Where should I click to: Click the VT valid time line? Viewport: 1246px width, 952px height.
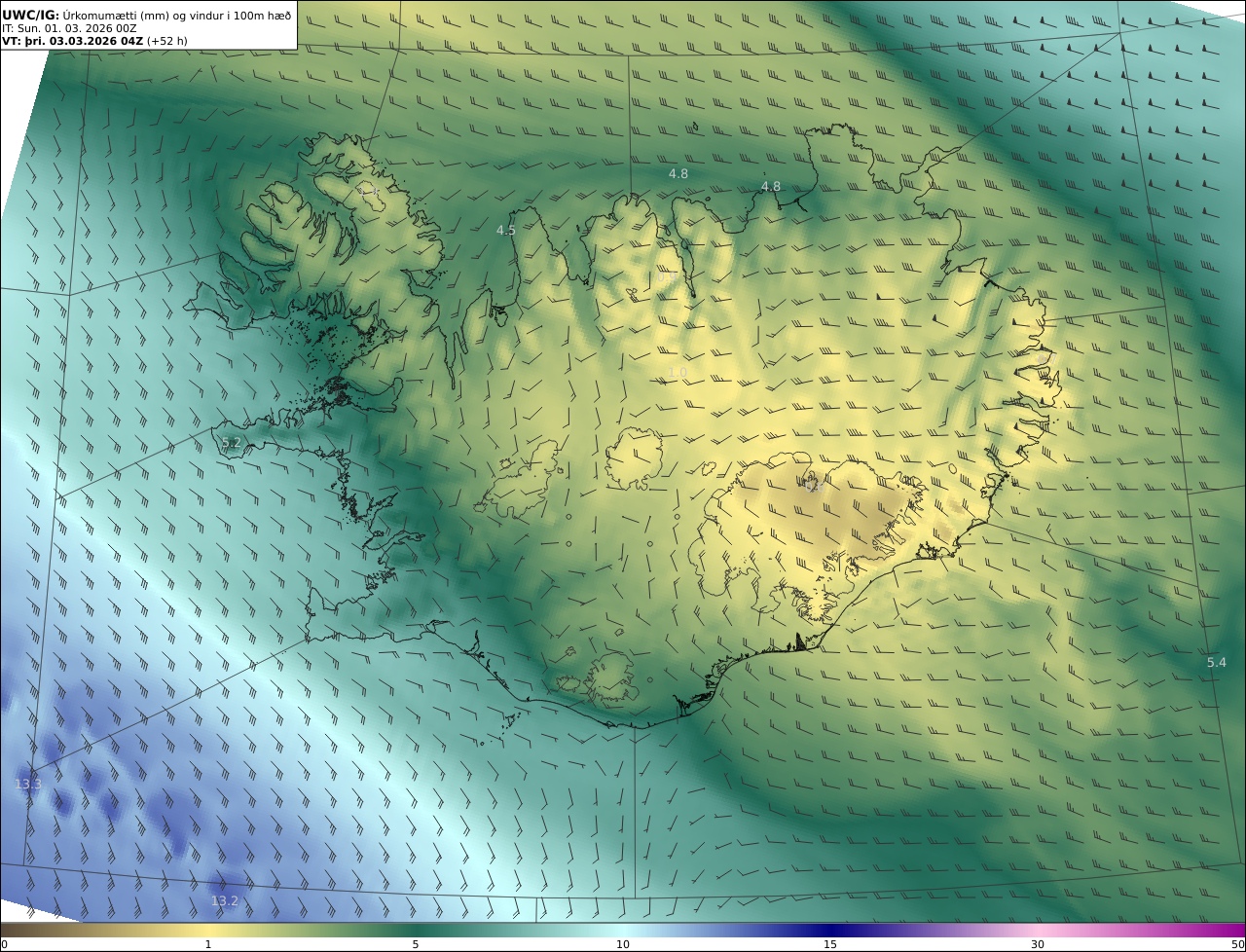pyautogui.click(x=94, y=41)
